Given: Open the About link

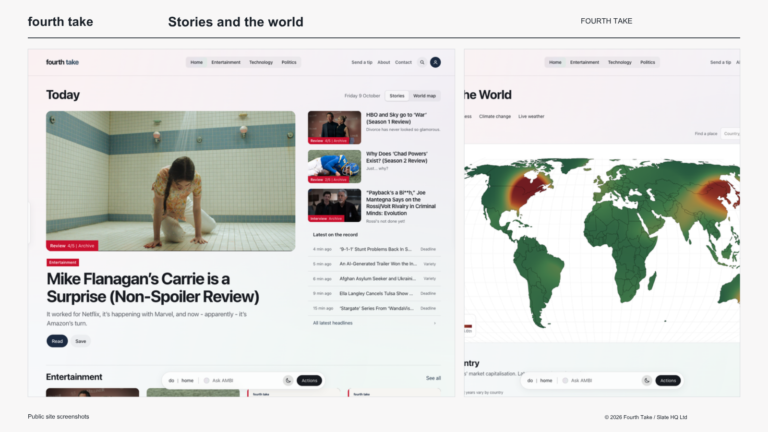Looking at the screenshot, I should pyautogui.click(x=384, y=62).
